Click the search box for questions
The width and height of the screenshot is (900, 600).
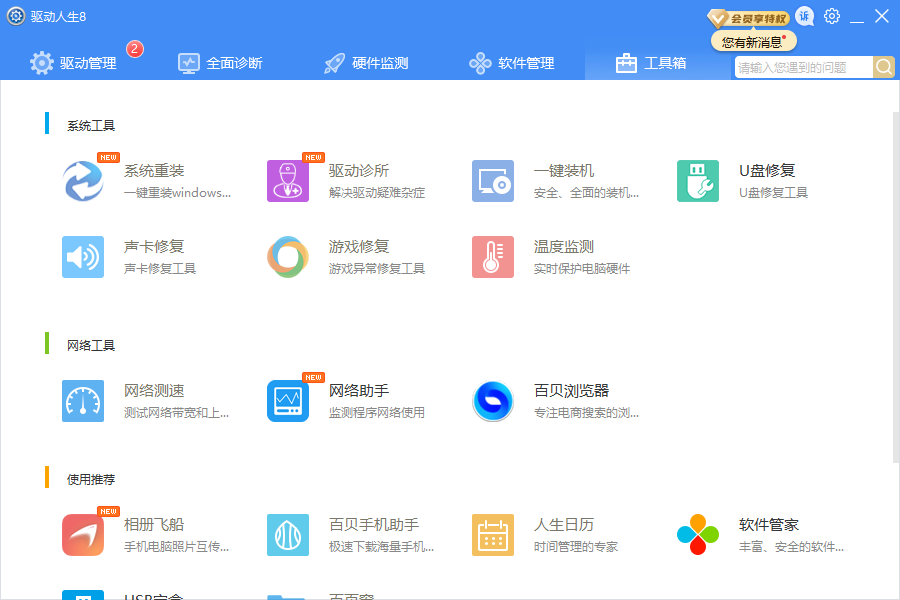coord(803,67)
